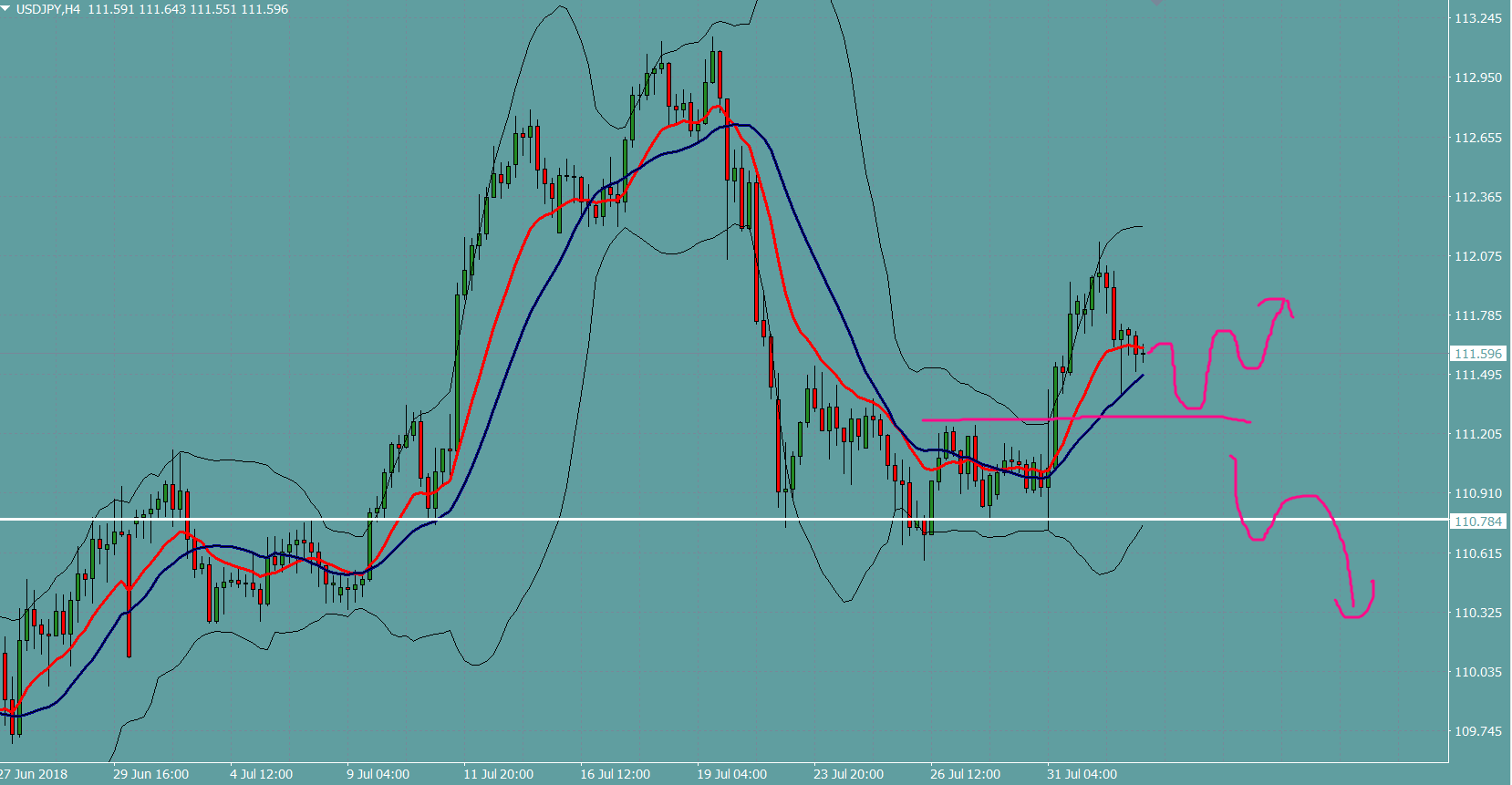
Task: Click the 111.205 price scale label
Action: pyautogui.click(x=1477, y=434)
